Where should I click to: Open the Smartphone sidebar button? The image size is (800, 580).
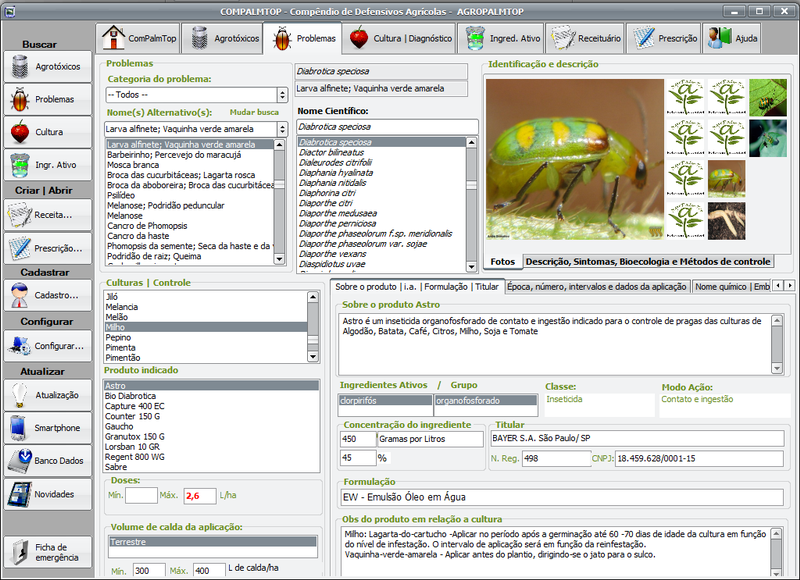coord(47,427)
